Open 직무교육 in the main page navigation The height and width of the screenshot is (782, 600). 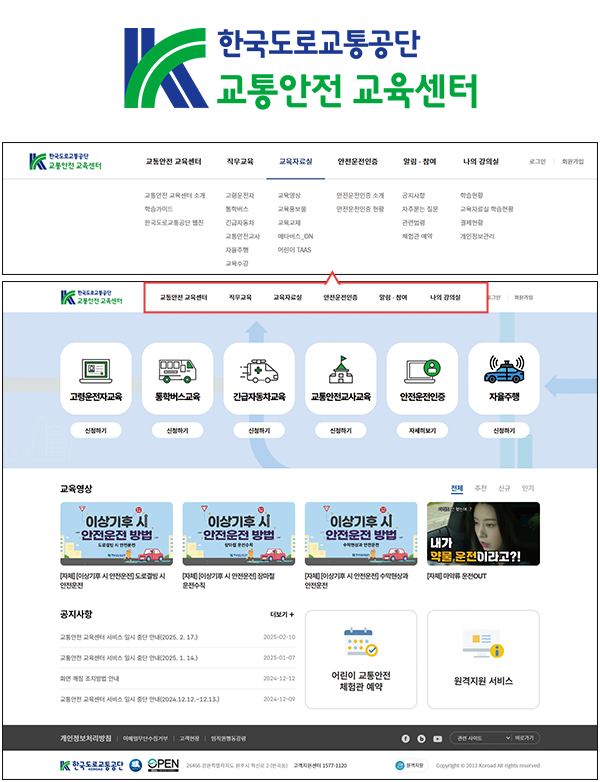click(240, 297)
